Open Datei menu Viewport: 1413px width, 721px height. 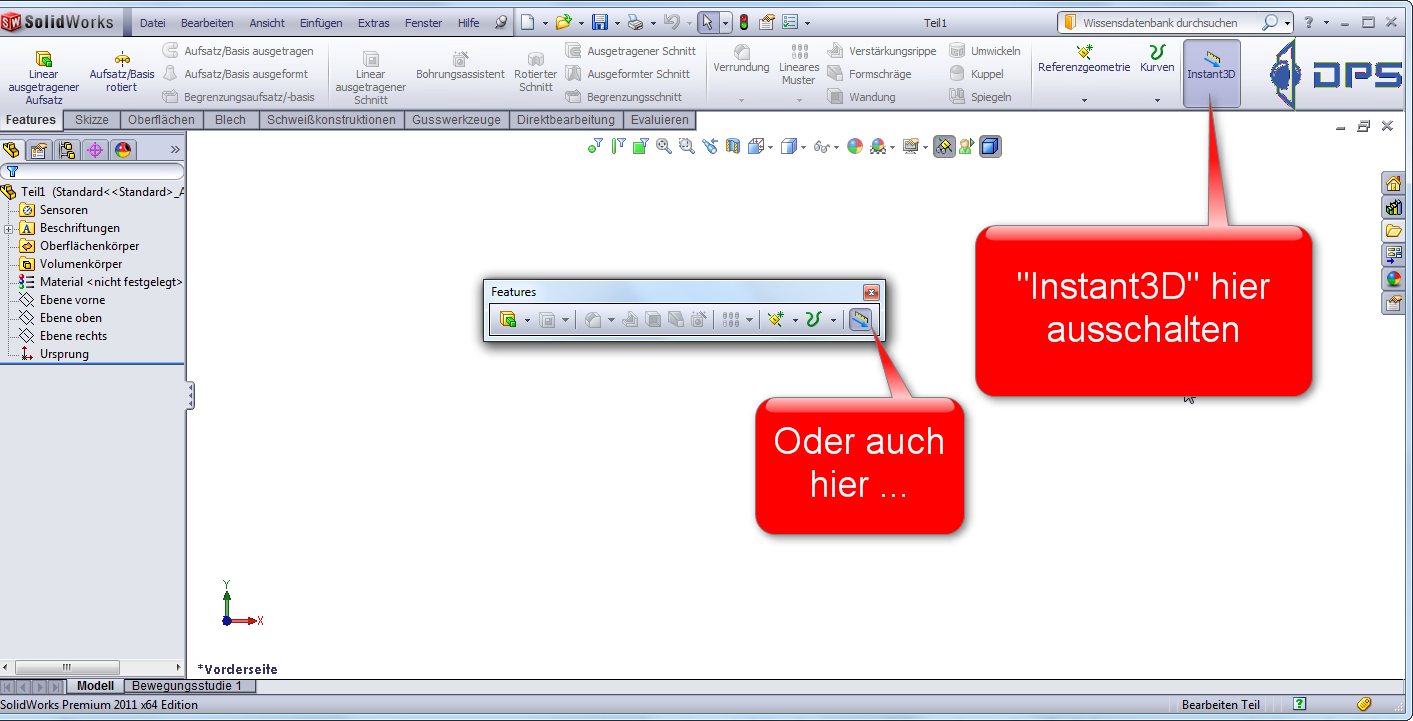[153, 23]
